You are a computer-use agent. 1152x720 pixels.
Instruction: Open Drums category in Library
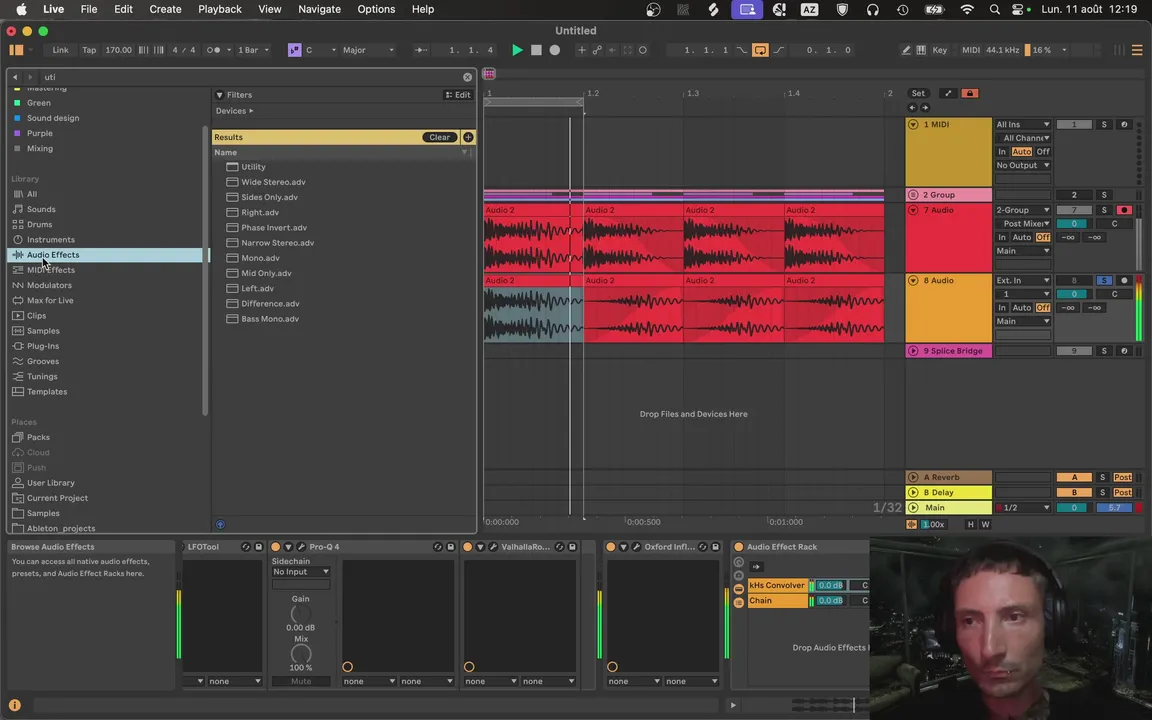39,224
